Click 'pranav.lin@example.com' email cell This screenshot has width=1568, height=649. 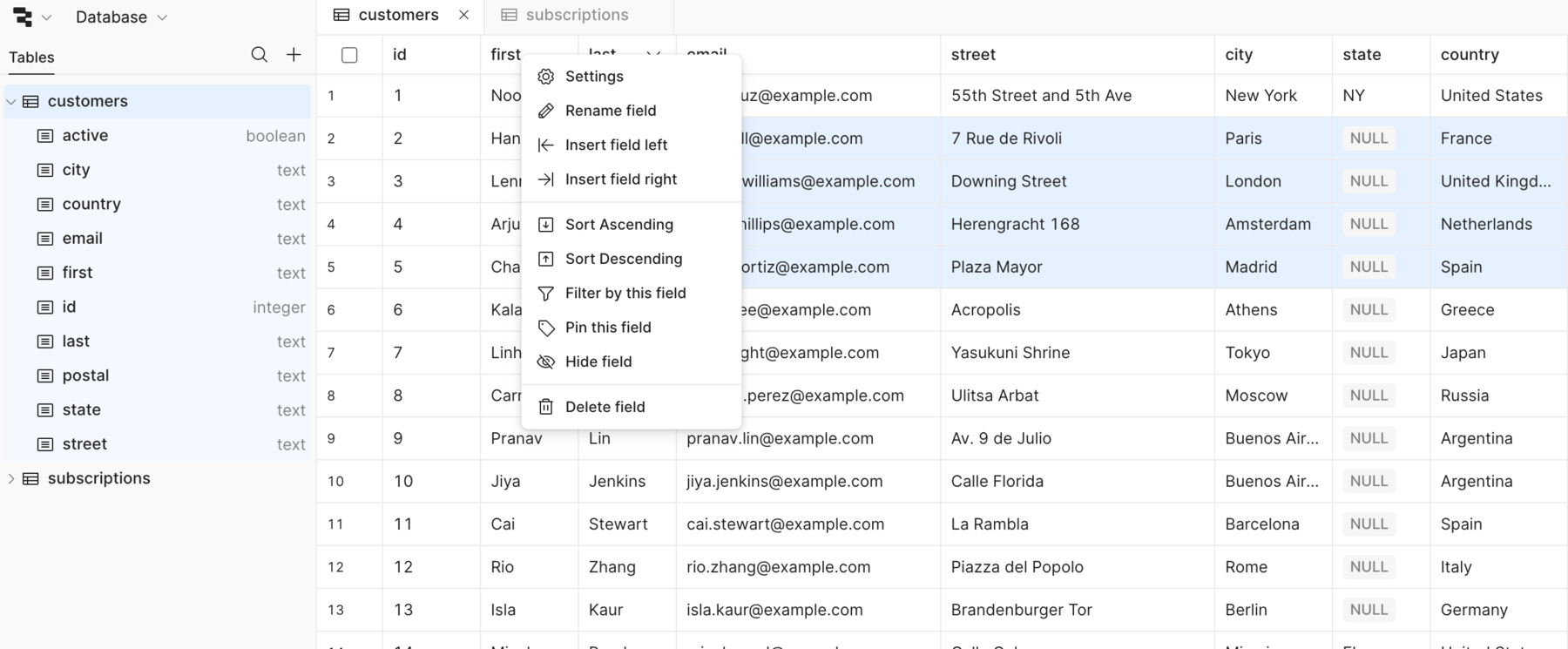808,438
